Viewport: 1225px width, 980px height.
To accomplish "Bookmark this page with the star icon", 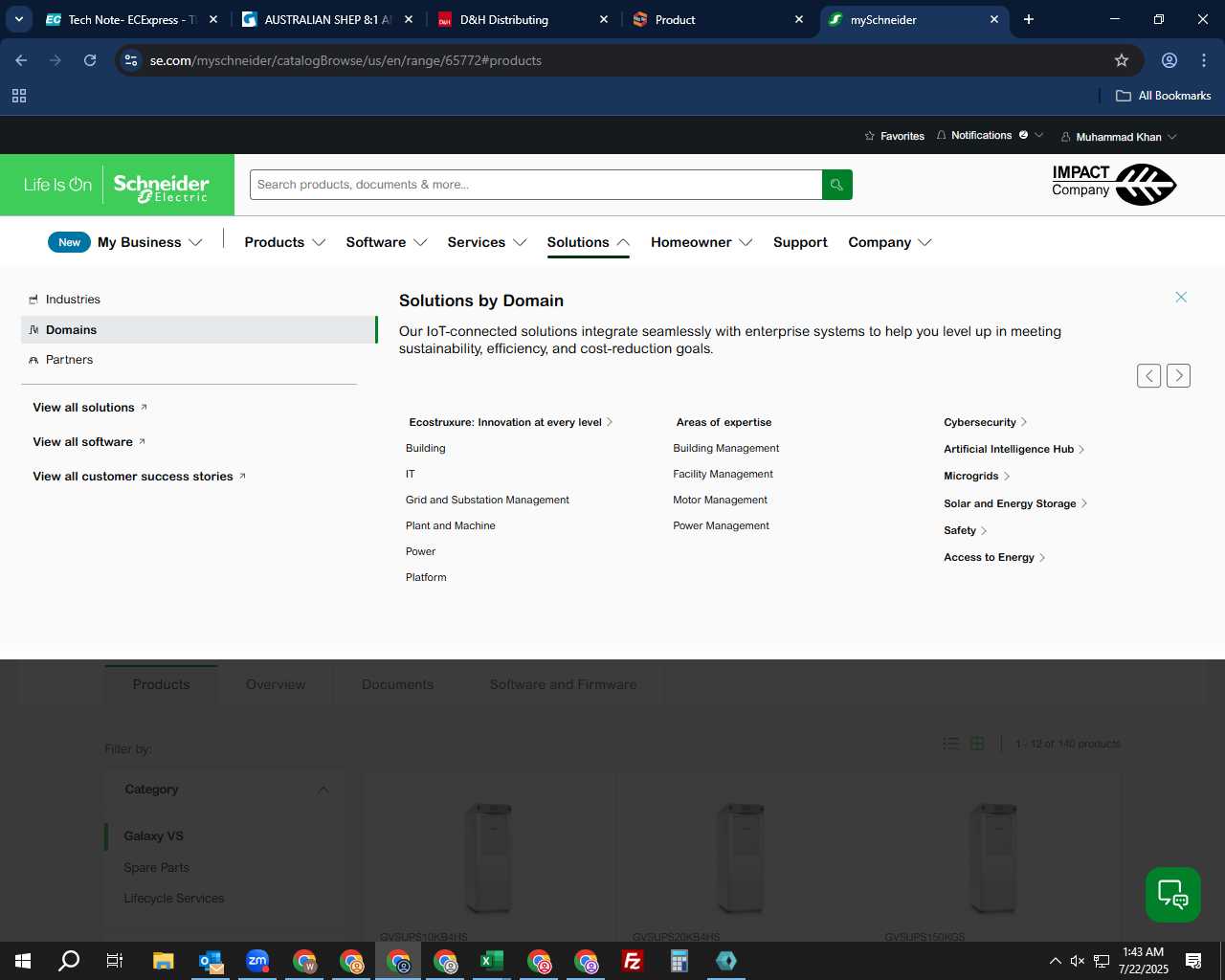I will 1122,60.
